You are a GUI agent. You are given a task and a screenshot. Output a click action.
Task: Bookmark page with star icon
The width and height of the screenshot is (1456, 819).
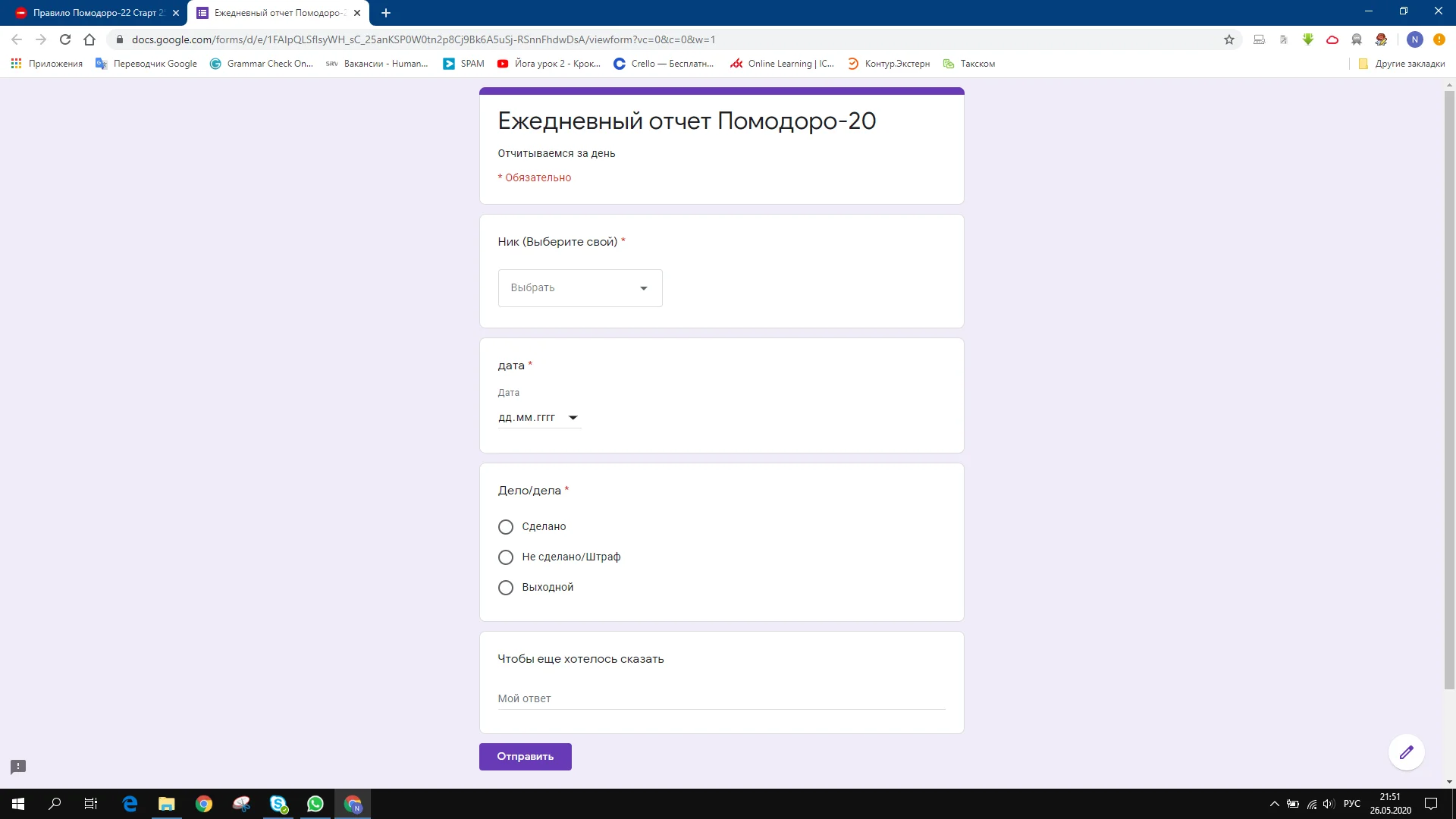pyautogui.click(x=1228, y=39)
